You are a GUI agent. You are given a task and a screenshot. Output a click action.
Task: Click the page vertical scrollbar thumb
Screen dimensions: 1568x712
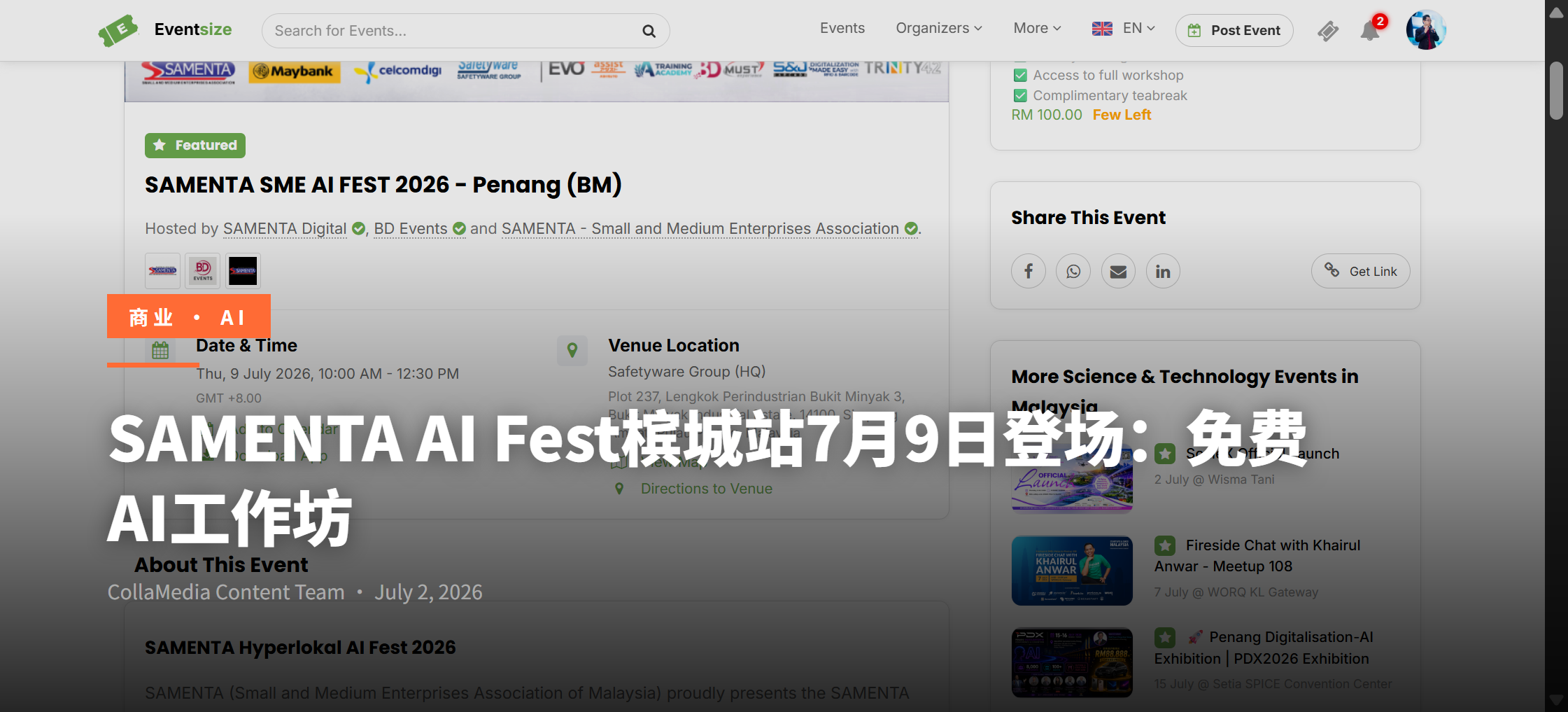tap(1556, 91)
